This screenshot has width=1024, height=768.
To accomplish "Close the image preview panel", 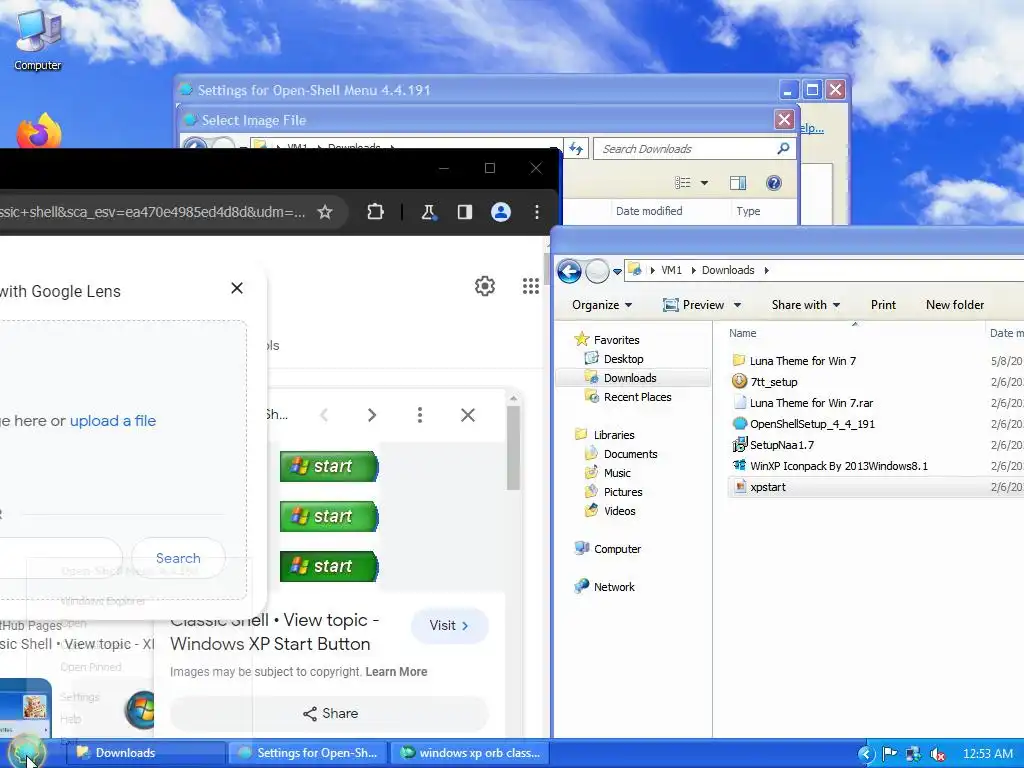I will pyautogui.click(x=468, y=415).
